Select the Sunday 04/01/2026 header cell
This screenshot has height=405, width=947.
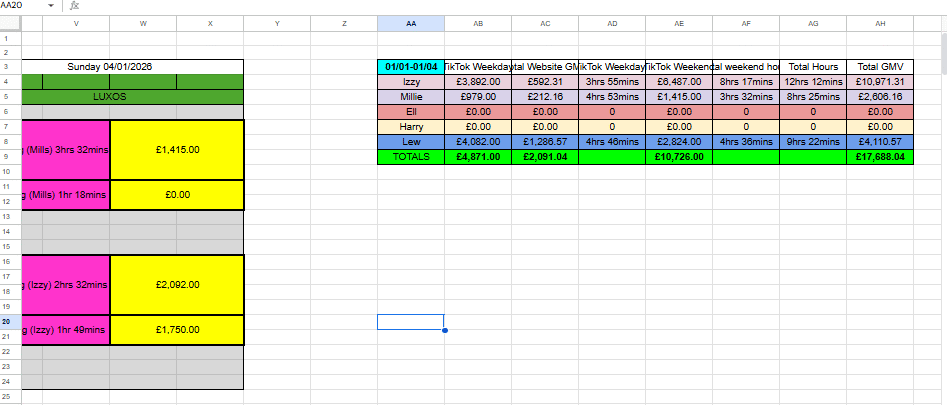pyautogui.click(x=110, y=67)
